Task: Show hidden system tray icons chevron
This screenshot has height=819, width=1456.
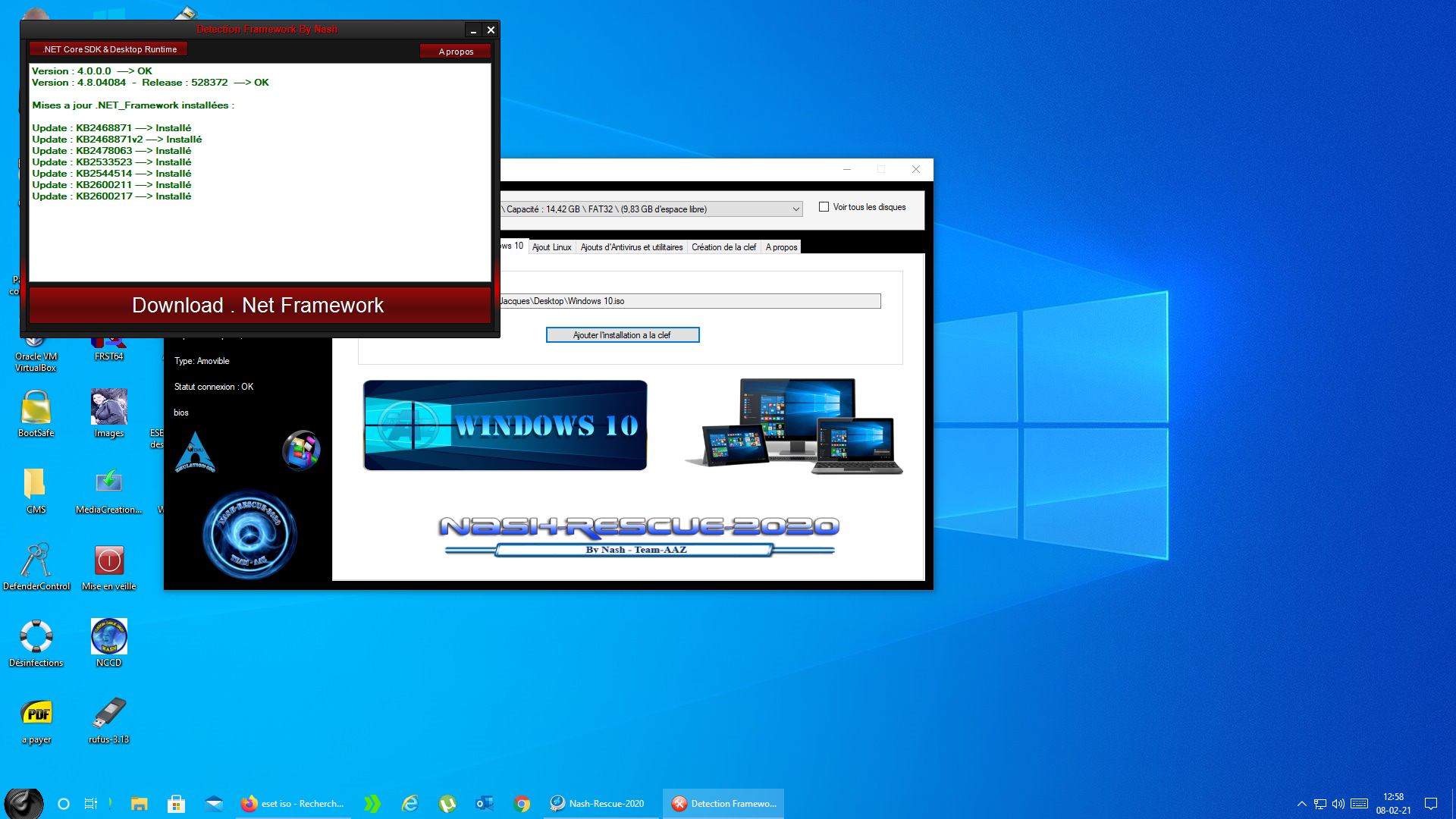Action: point(1301,804)
